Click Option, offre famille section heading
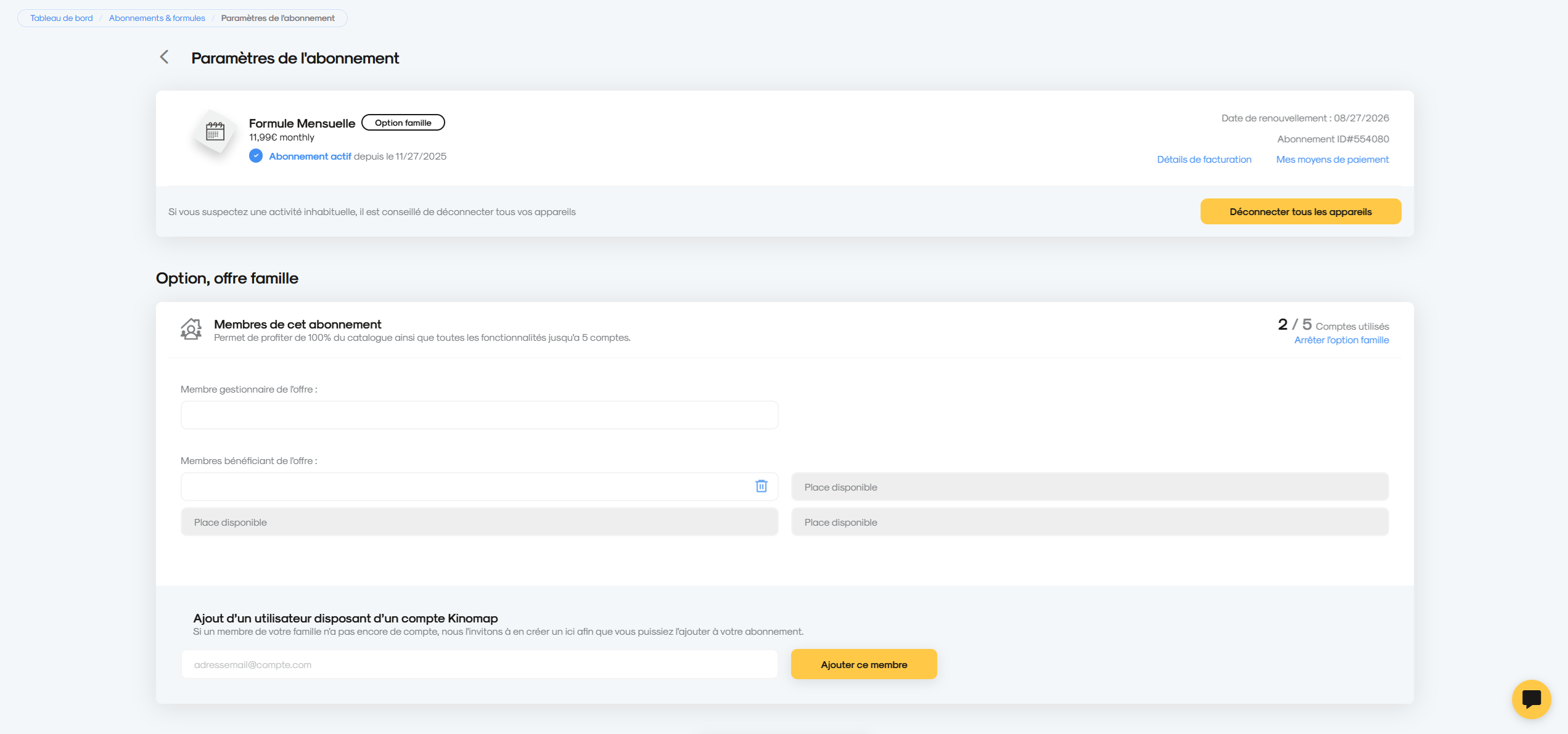Screen dimensions: 1568x734 tap(227, 278)
